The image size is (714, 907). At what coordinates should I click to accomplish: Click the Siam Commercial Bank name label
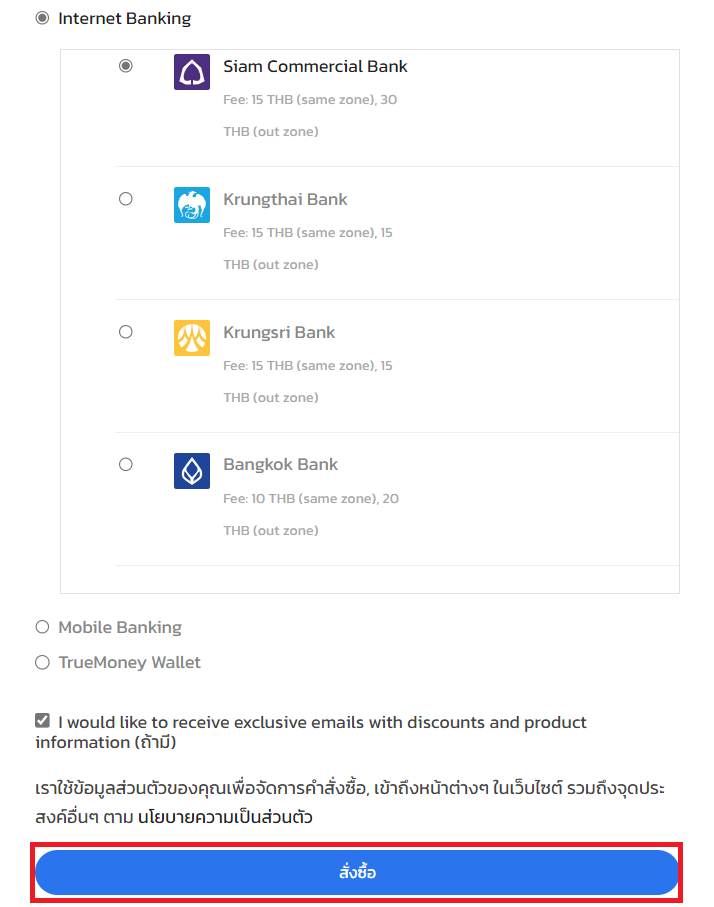point(315,66)
